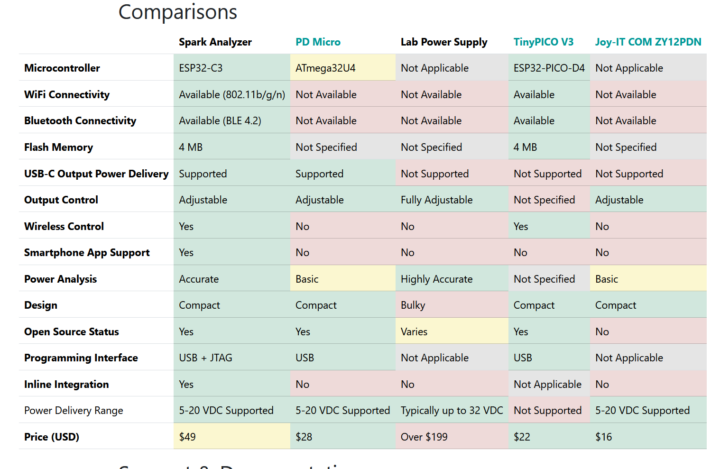Select PD Micro's Basic power analysis cell
720x469 pixels.
343,279
